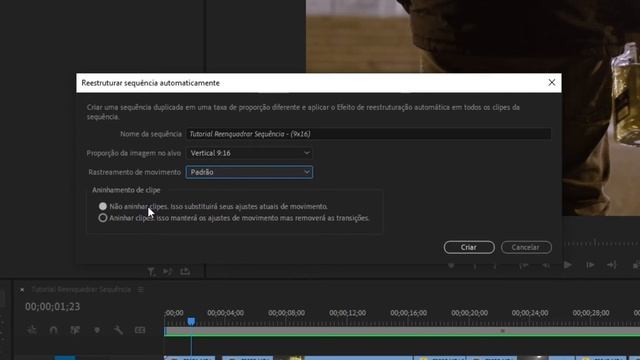Click the Program monitor scrub ruler
This screenshot has width=640, height=360.
pos(601,243)
